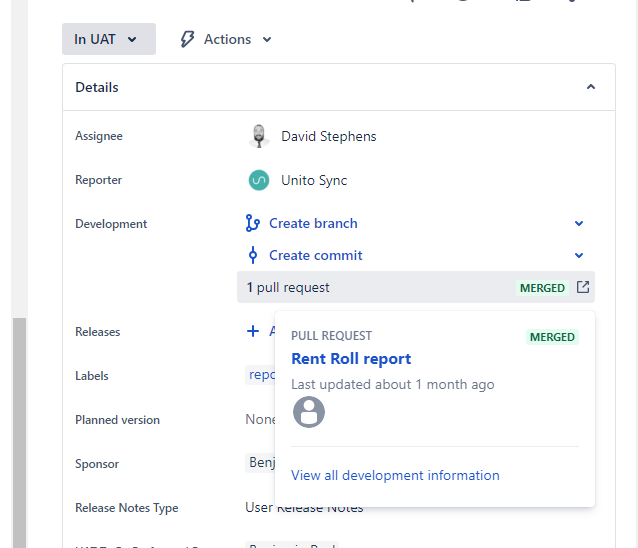The image size is (638, 548).
Task: Click the Assignee field label
Action: [x=98, y=136]
